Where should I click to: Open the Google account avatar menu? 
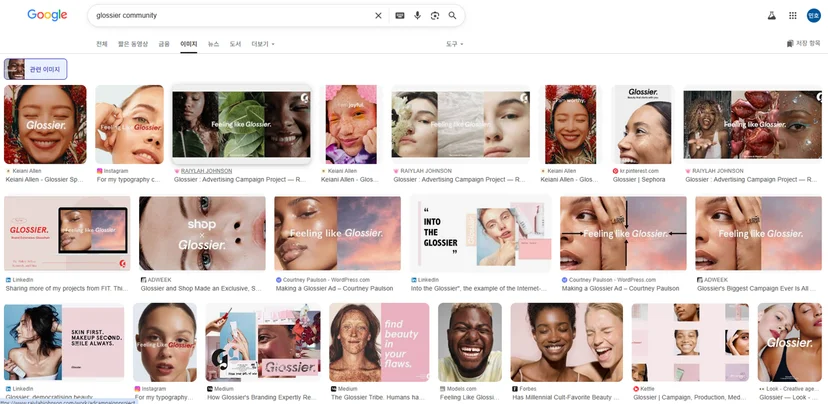[x=813, y=16]
